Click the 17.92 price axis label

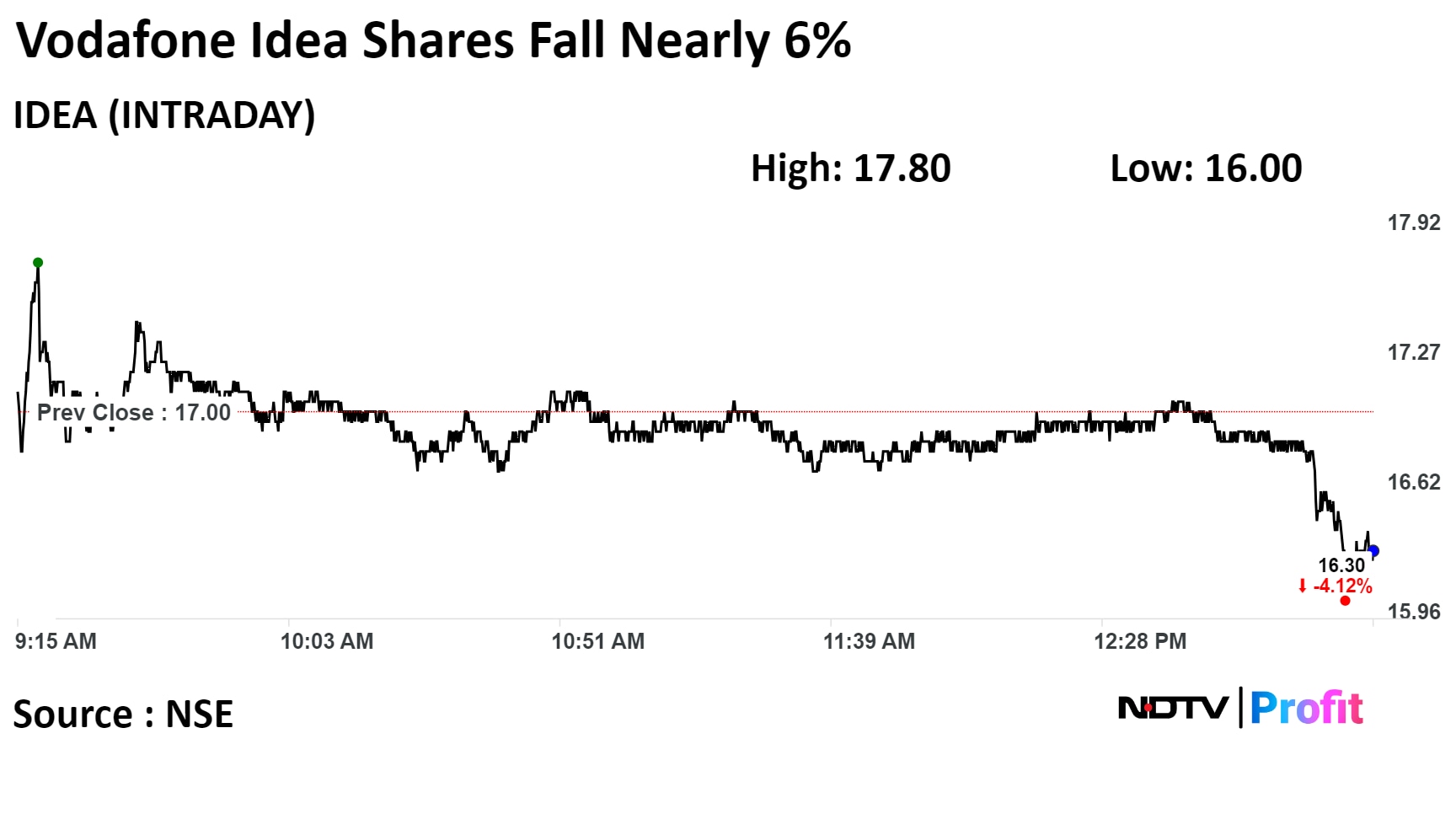[1414, 223]
